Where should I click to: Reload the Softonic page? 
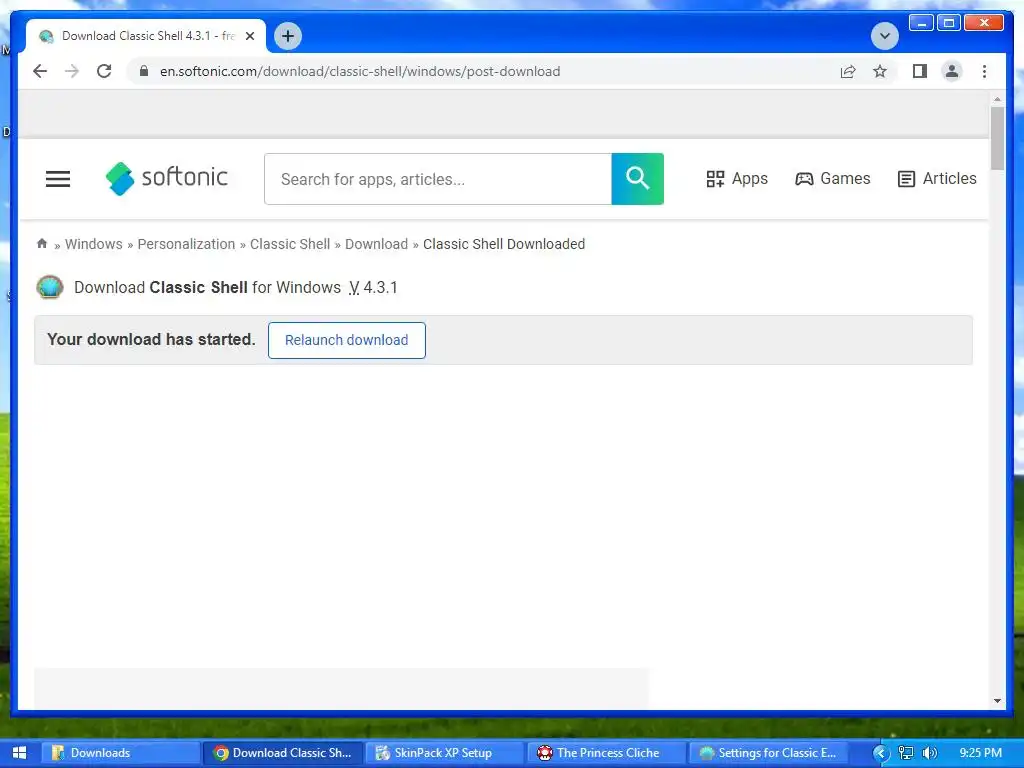104,71
